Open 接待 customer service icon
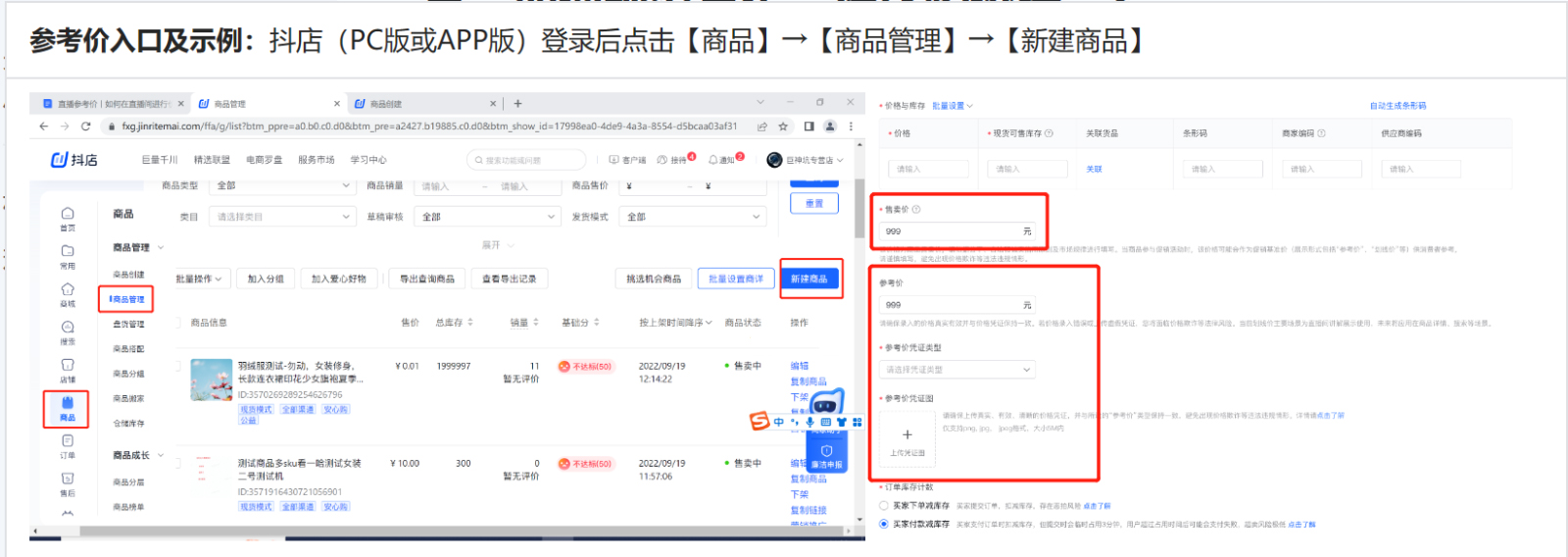This screenshot has width=1568, height=557. (662, 160)
